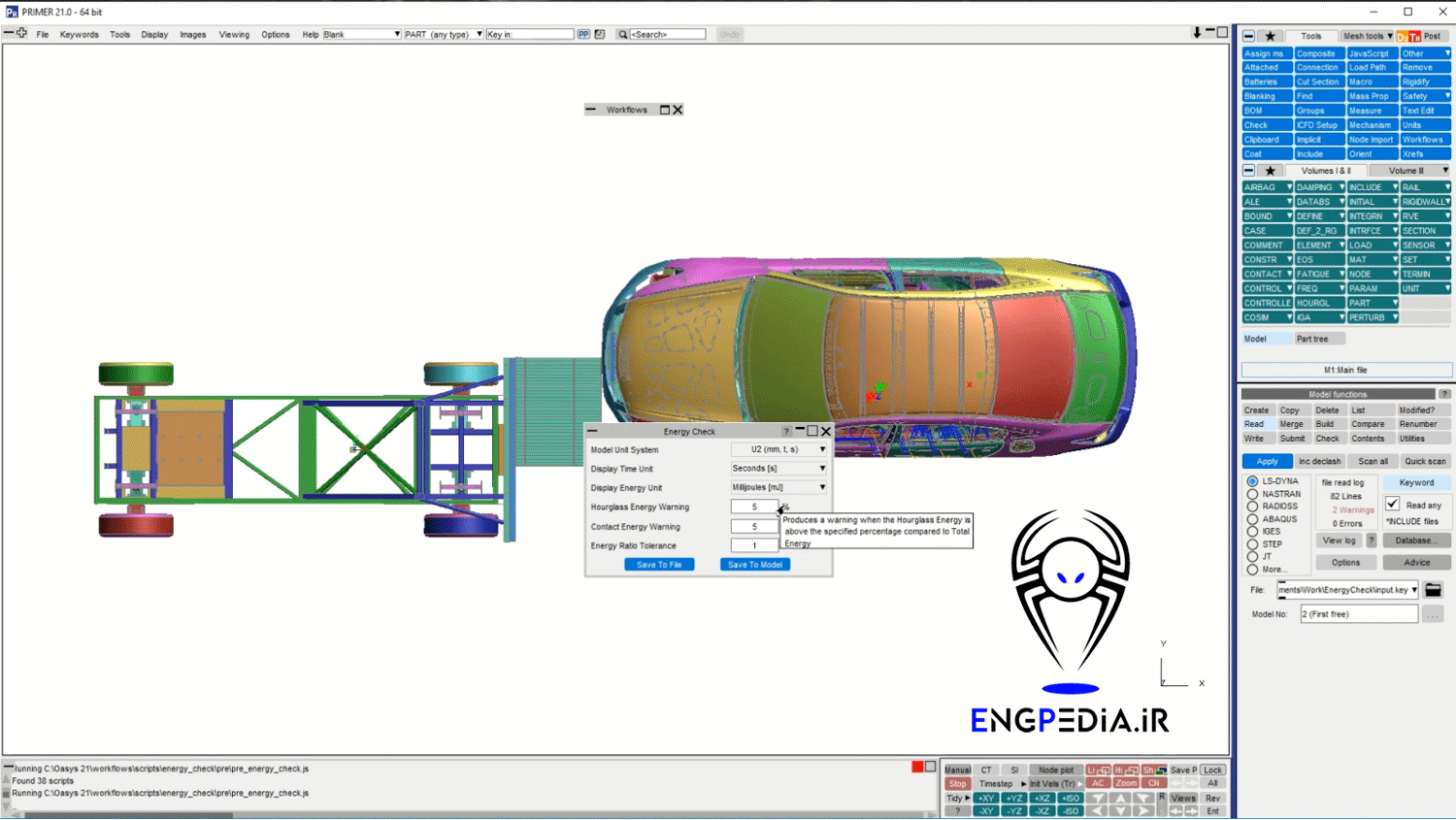
Task: Open the Workflows tool button
Action: 1425,140
